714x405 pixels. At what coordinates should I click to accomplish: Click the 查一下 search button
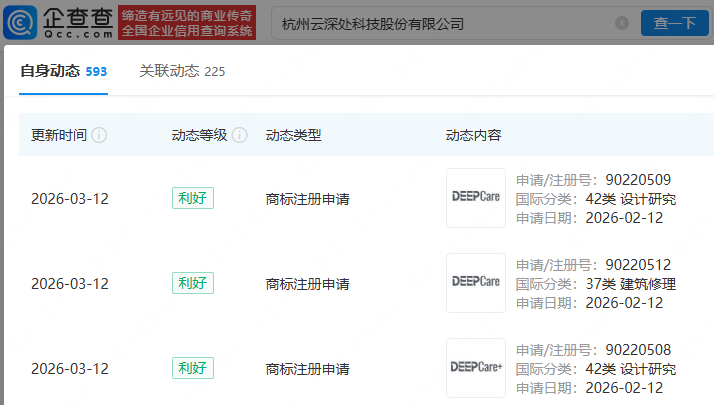pyautogui.click(x=675, y=23)
